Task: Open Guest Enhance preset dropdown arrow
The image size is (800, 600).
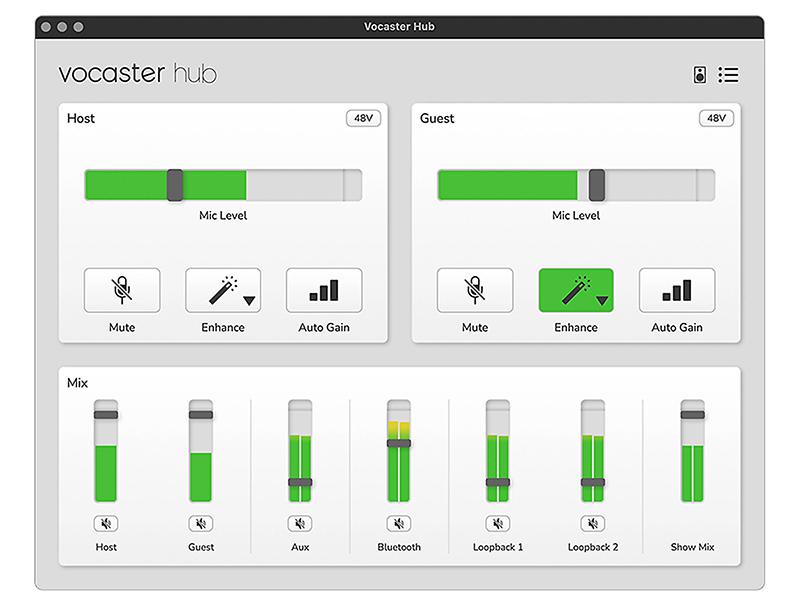Action: (x=602, y=301)
